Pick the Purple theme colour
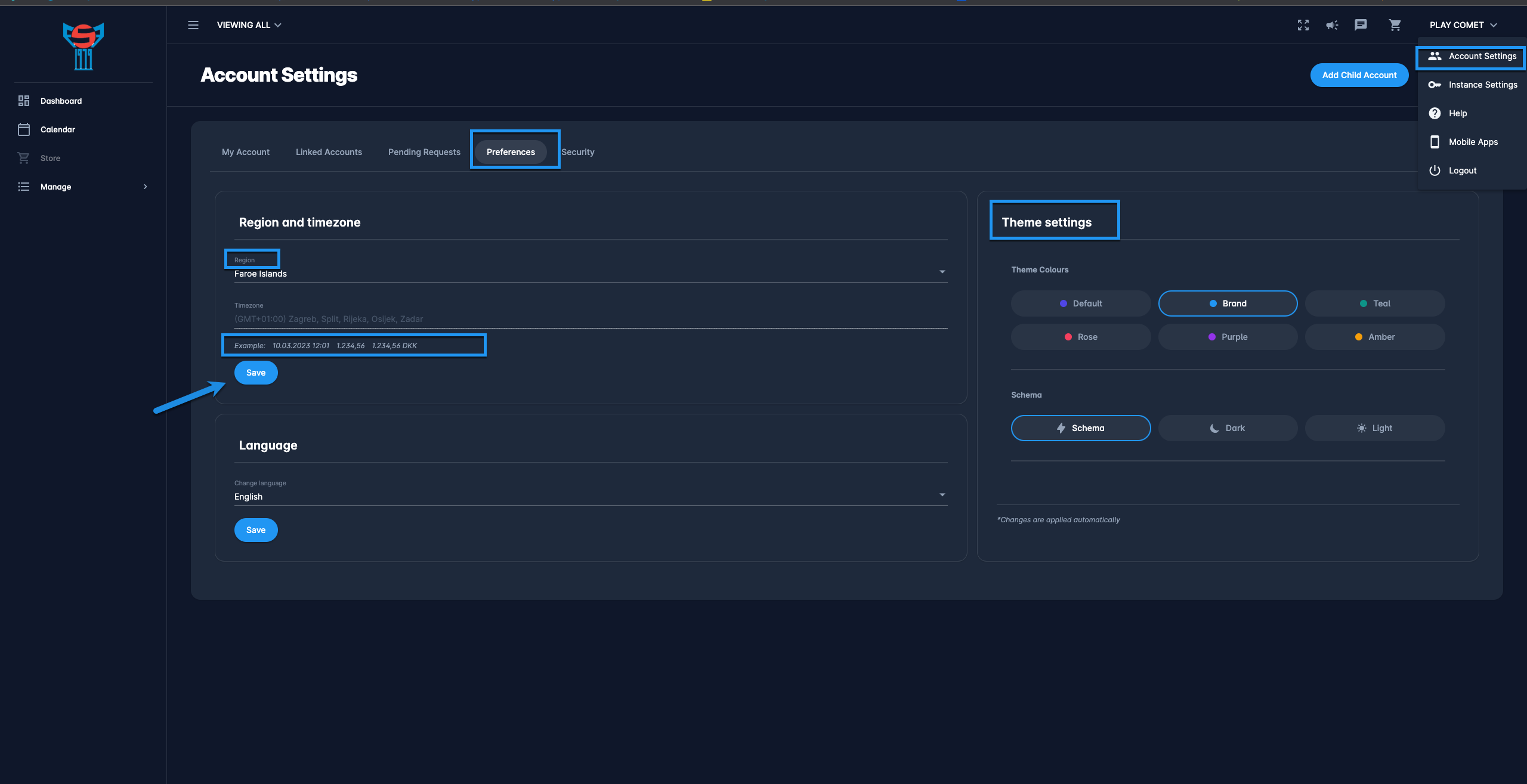1527x784 pixels. [1228, 337]
